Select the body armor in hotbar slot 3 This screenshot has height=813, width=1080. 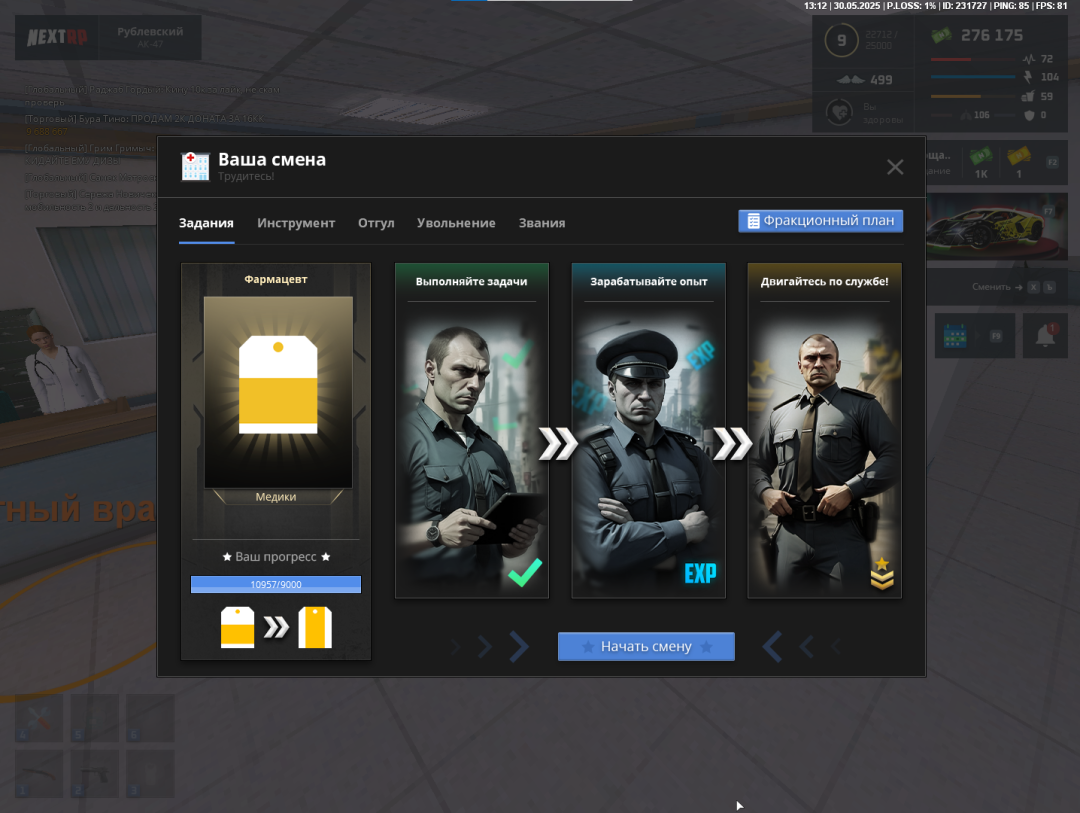150,773
